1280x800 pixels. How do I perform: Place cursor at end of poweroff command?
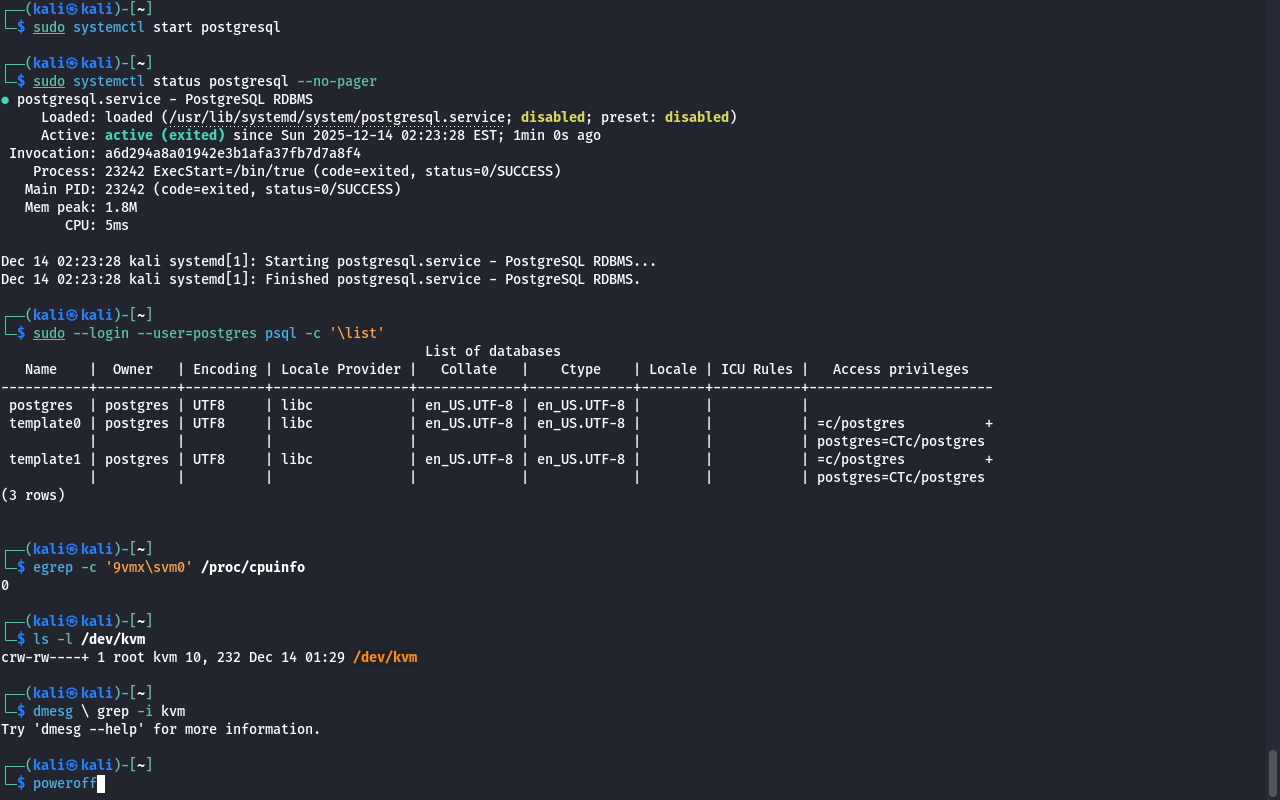pos(100,783)
